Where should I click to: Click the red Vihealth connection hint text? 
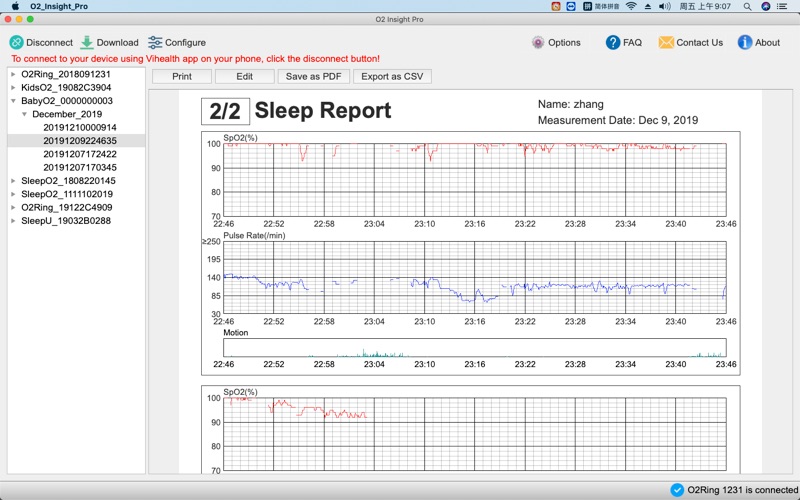click(x=195, y=59)
